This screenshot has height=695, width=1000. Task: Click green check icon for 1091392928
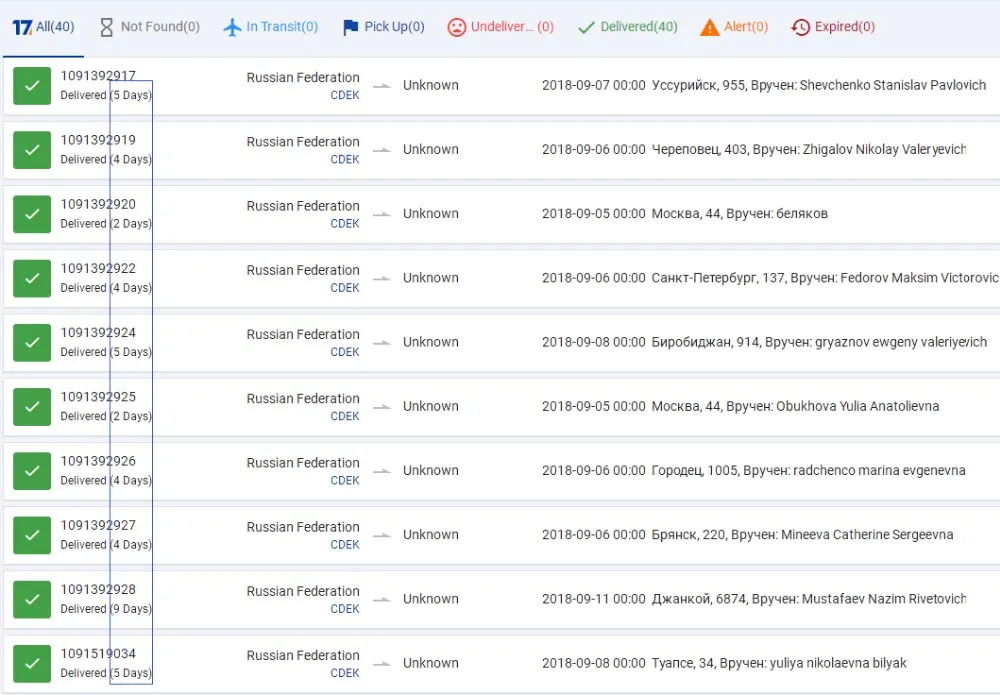point(32,599)
